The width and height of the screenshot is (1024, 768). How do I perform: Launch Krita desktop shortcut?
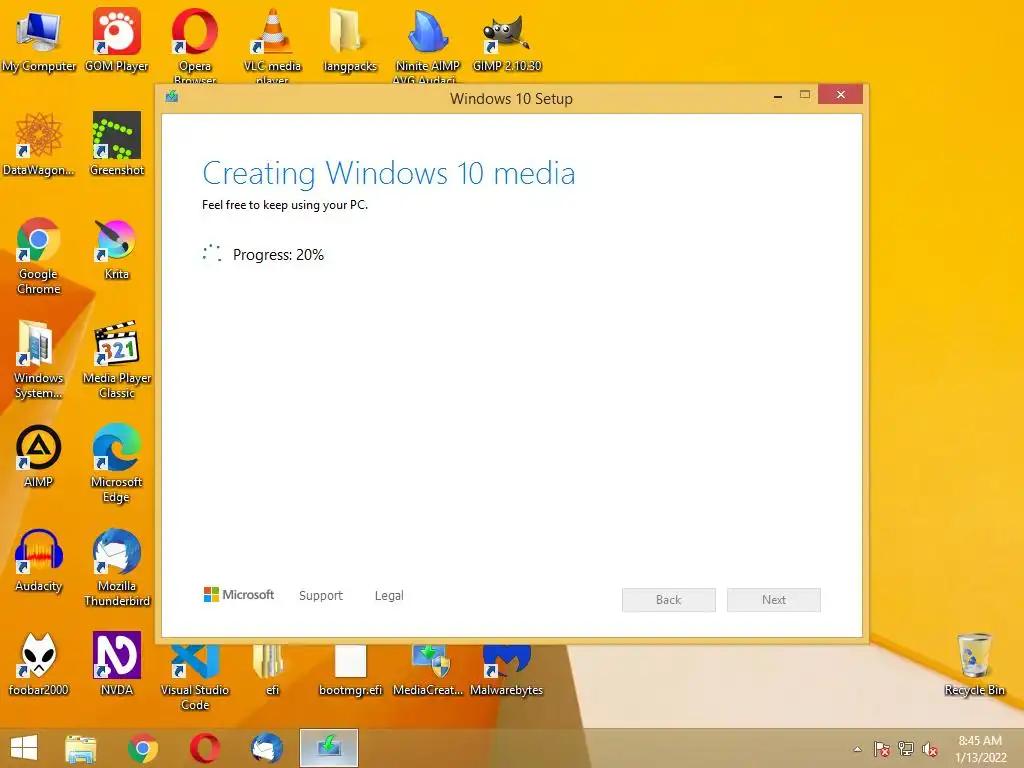click(116, 248)
